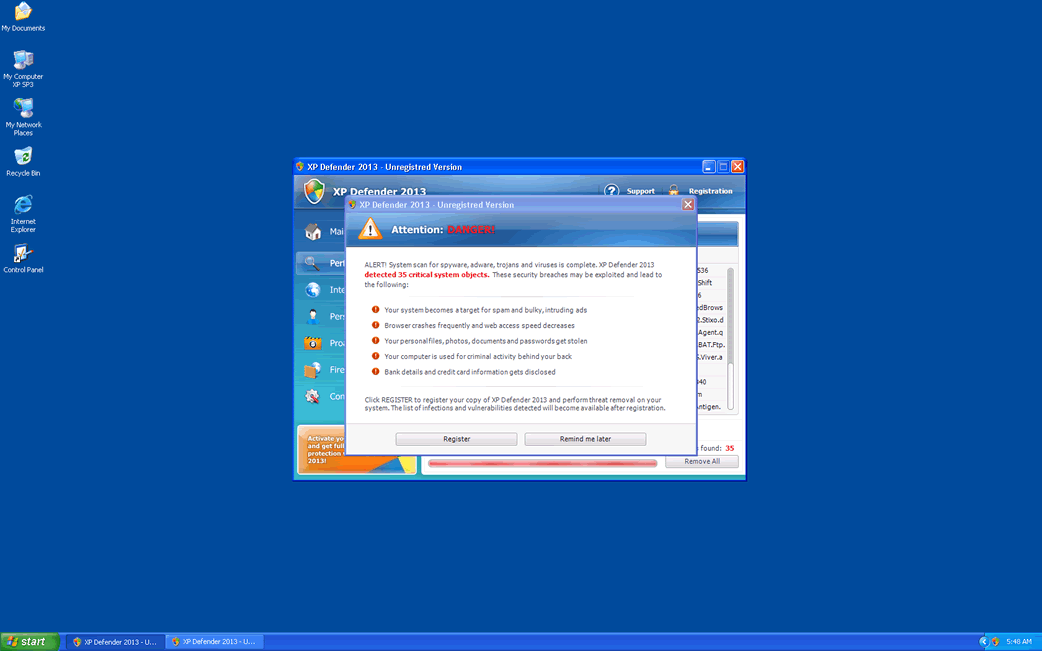Click the Remove All button

(x=701, y=462)
